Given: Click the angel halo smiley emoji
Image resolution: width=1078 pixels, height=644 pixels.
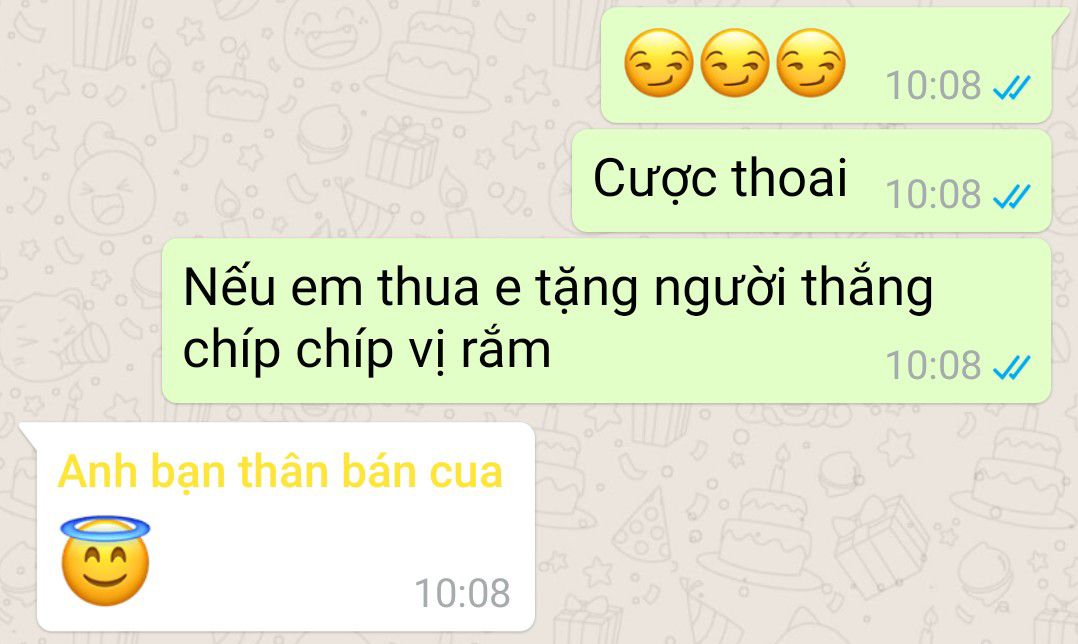Looking at the screenshot, I should 105,561.
